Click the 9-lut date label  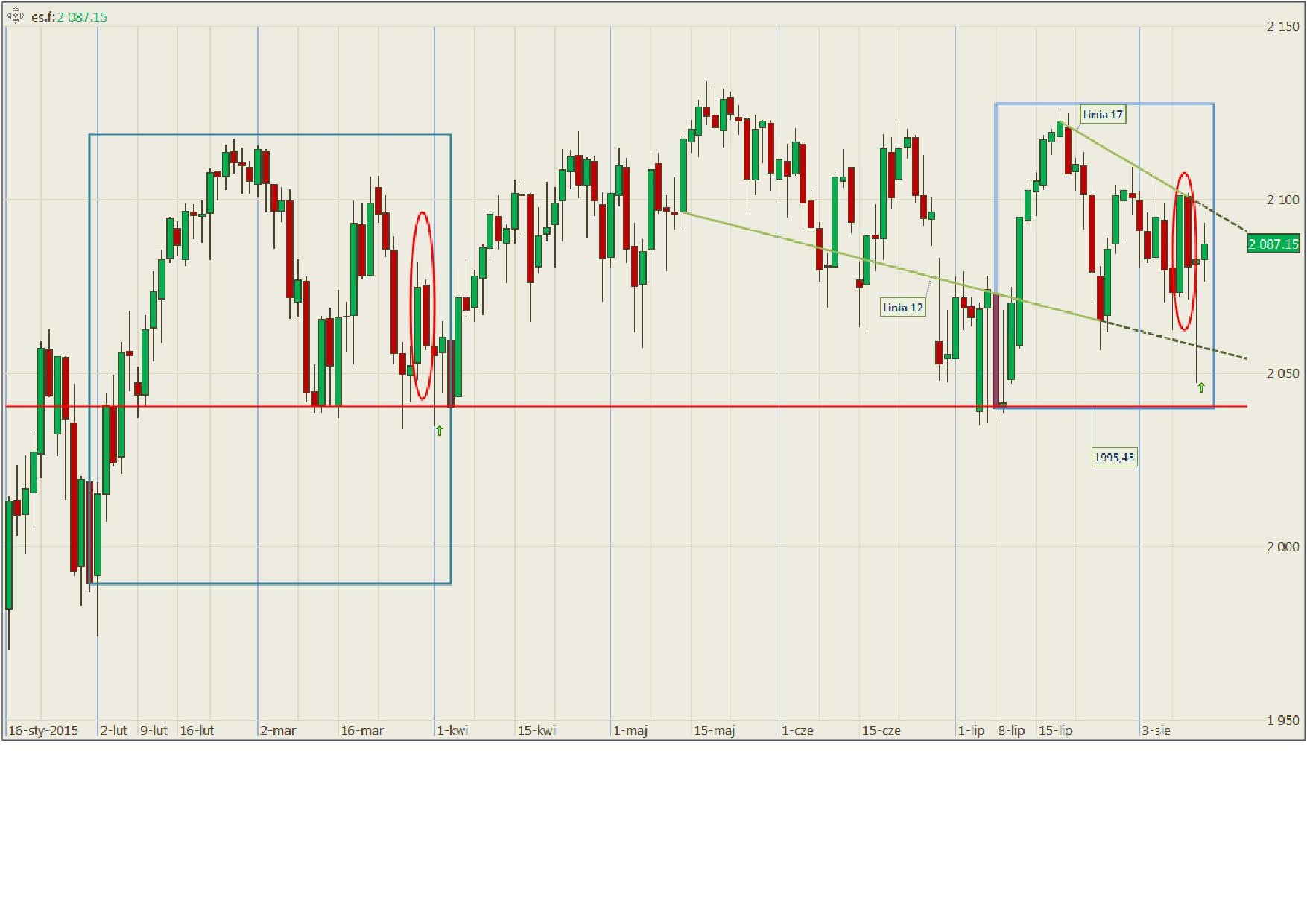[x=154, y=731]
